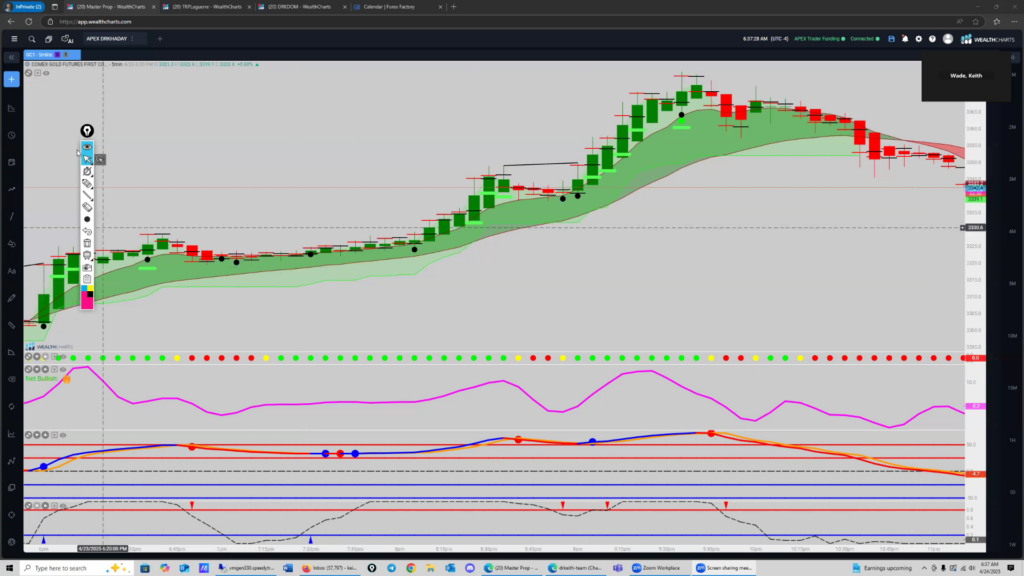
Task: Click cancel icon on bottom dashed-line pane
Action: [28, 505]
